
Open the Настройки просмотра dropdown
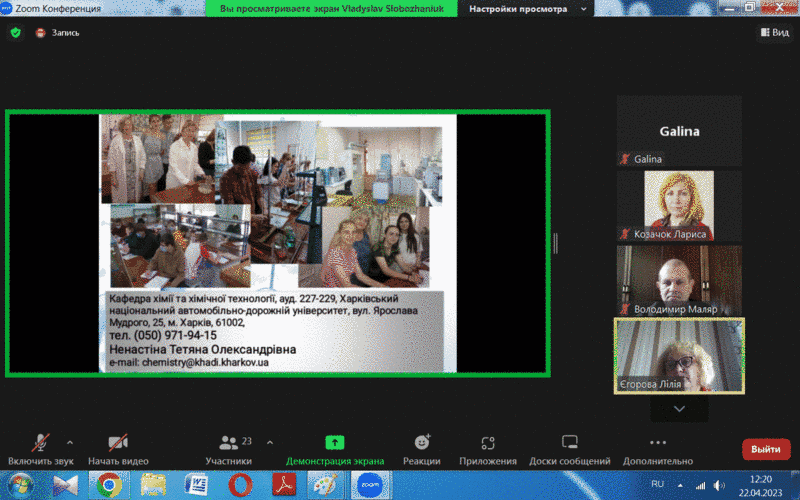coord(528,9)
